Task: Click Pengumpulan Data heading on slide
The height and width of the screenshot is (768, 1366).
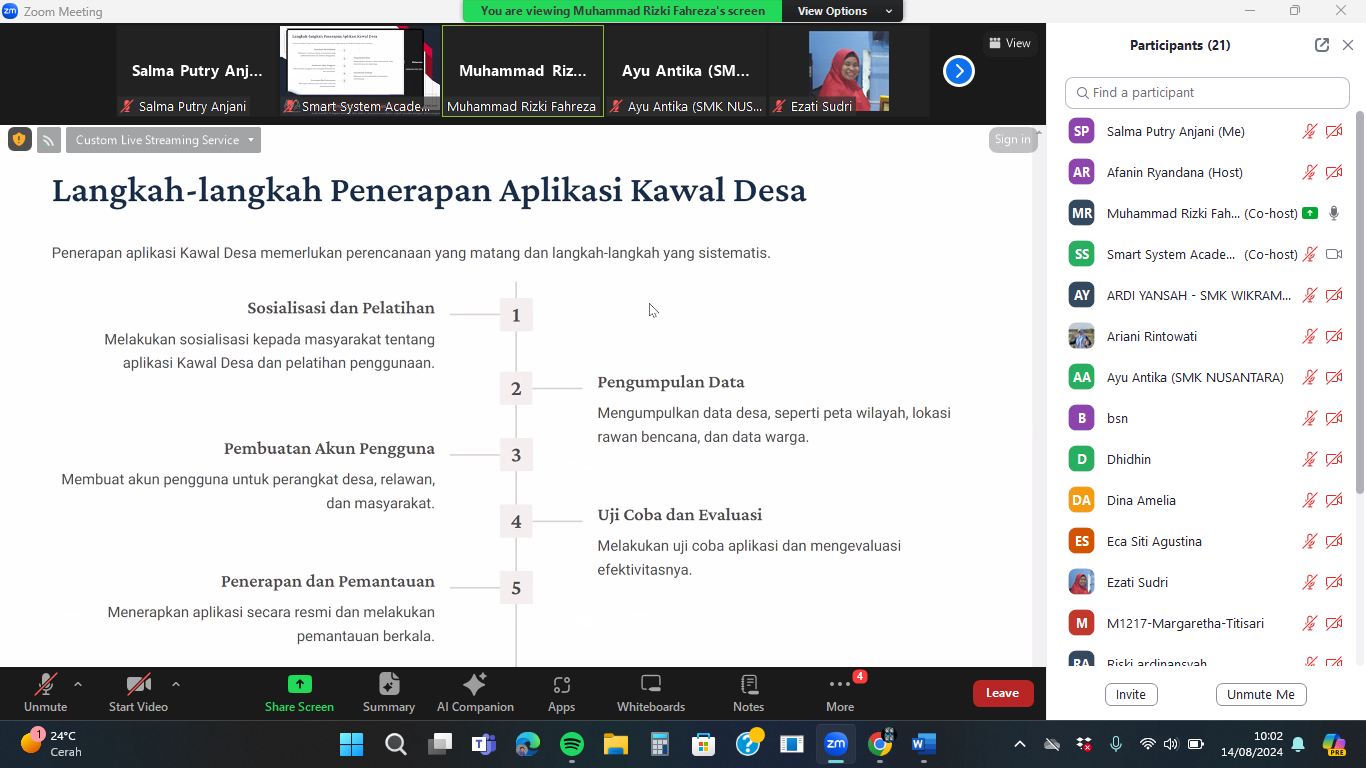Action: (x=671, y=382)
